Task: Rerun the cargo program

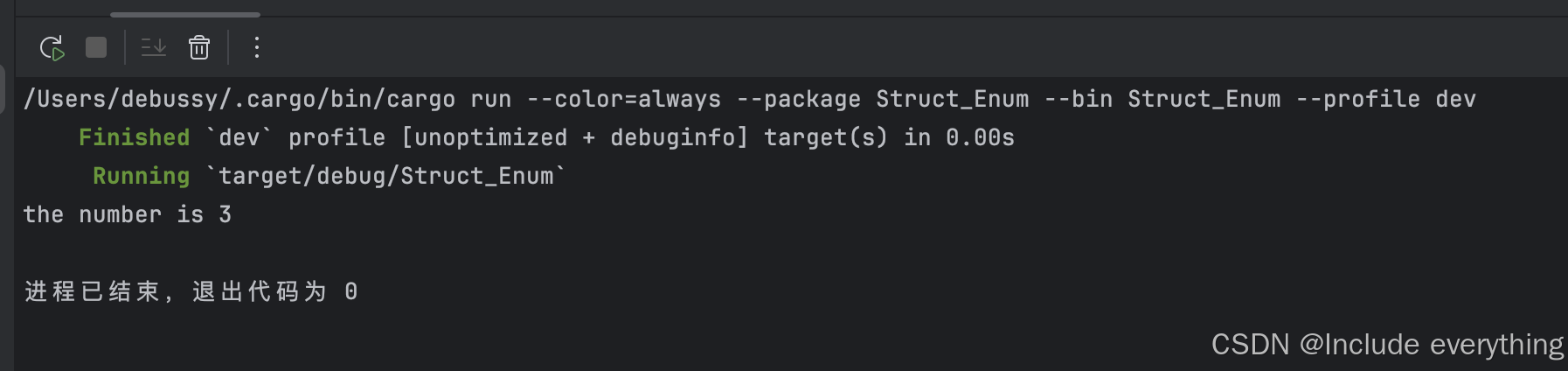Action: (x=52, y=47)
